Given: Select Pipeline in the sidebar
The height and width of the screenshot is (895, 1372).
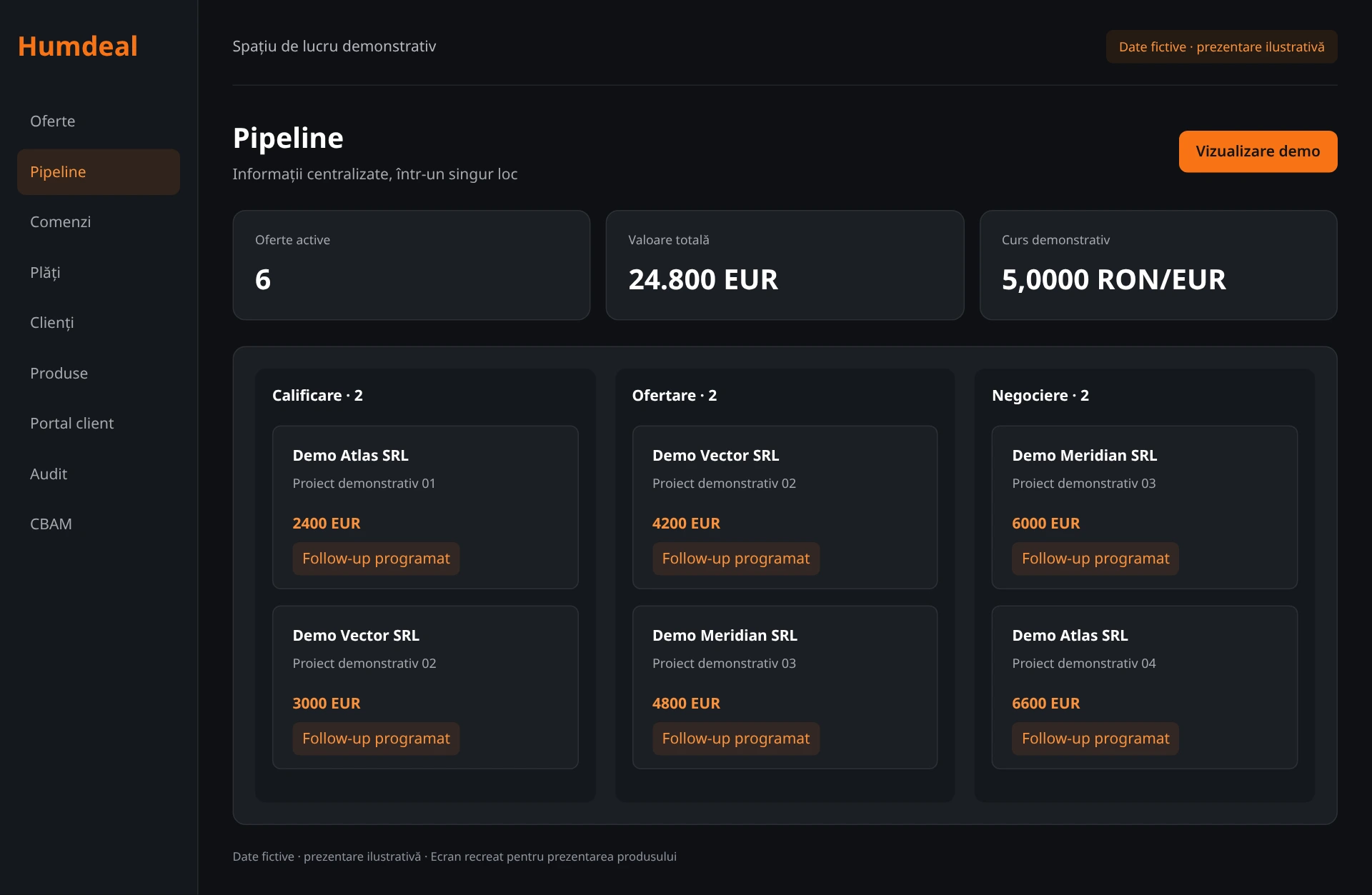Looking at the screenshot, I should [x=99, y=172].
